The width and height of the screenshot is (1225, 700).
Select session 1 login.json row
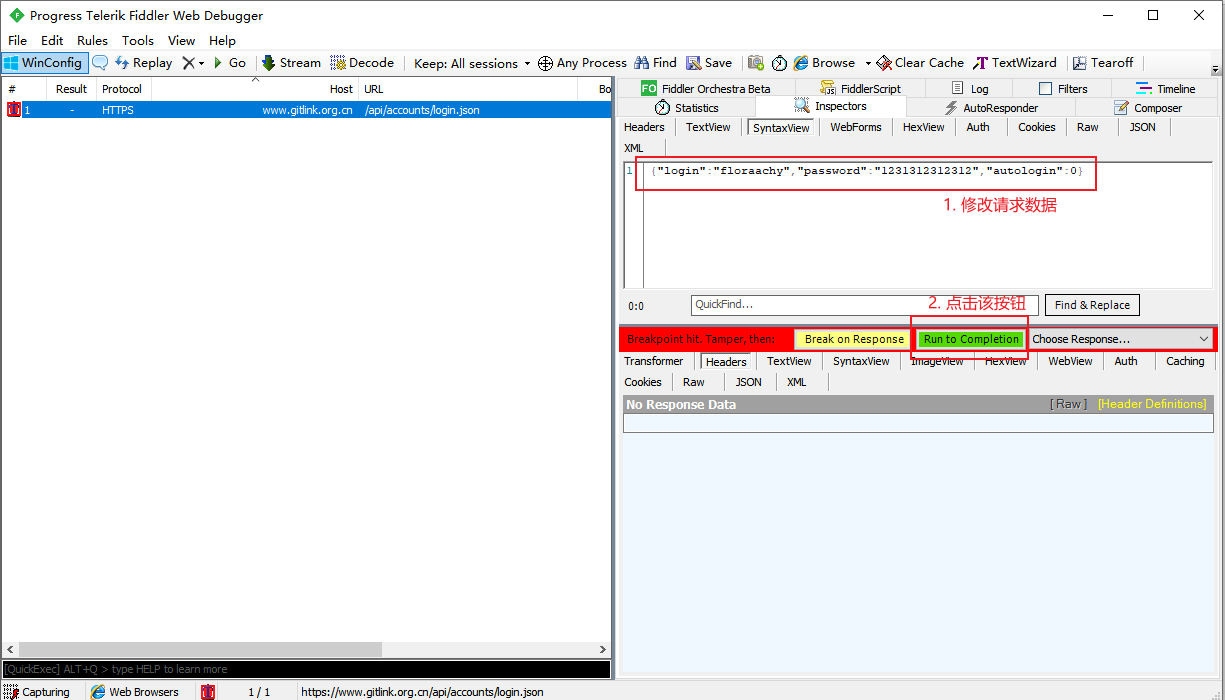click(x=306, y=110)
